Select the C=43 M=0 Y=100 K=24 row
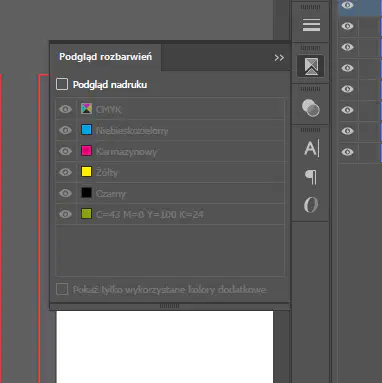The width and height of the screenshot is (382, 383). [170, 214]
